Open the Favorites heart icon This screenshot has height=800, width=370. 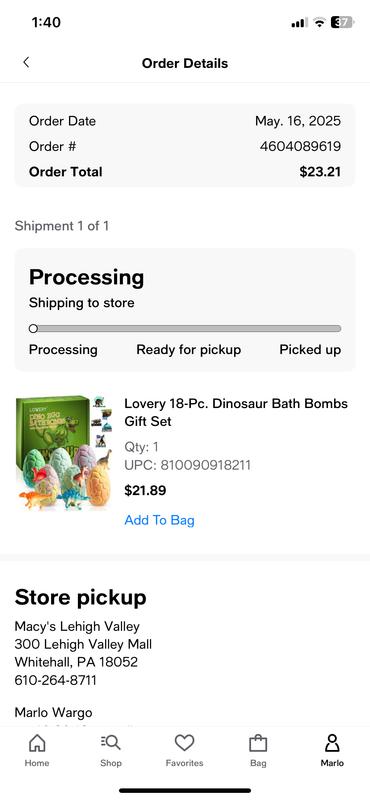tap(184, 743)
